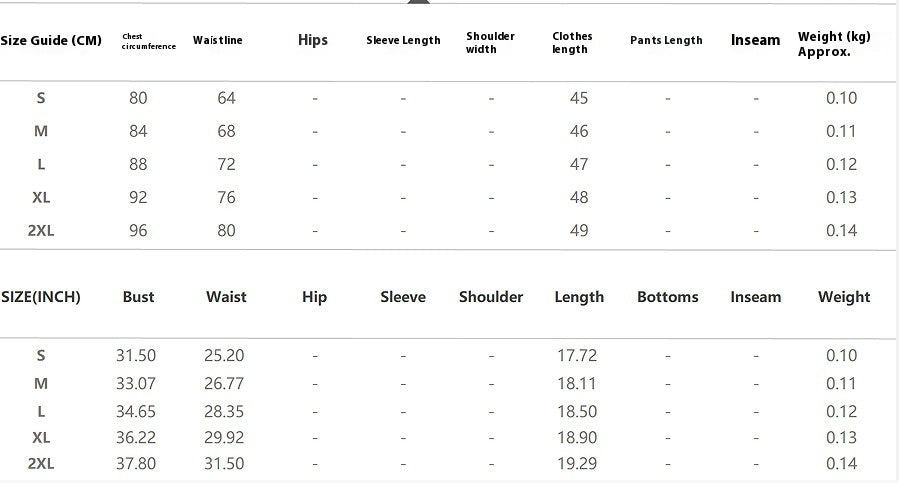
Task: Select waist value 29.92 for XL
Action: pos(224,438)
